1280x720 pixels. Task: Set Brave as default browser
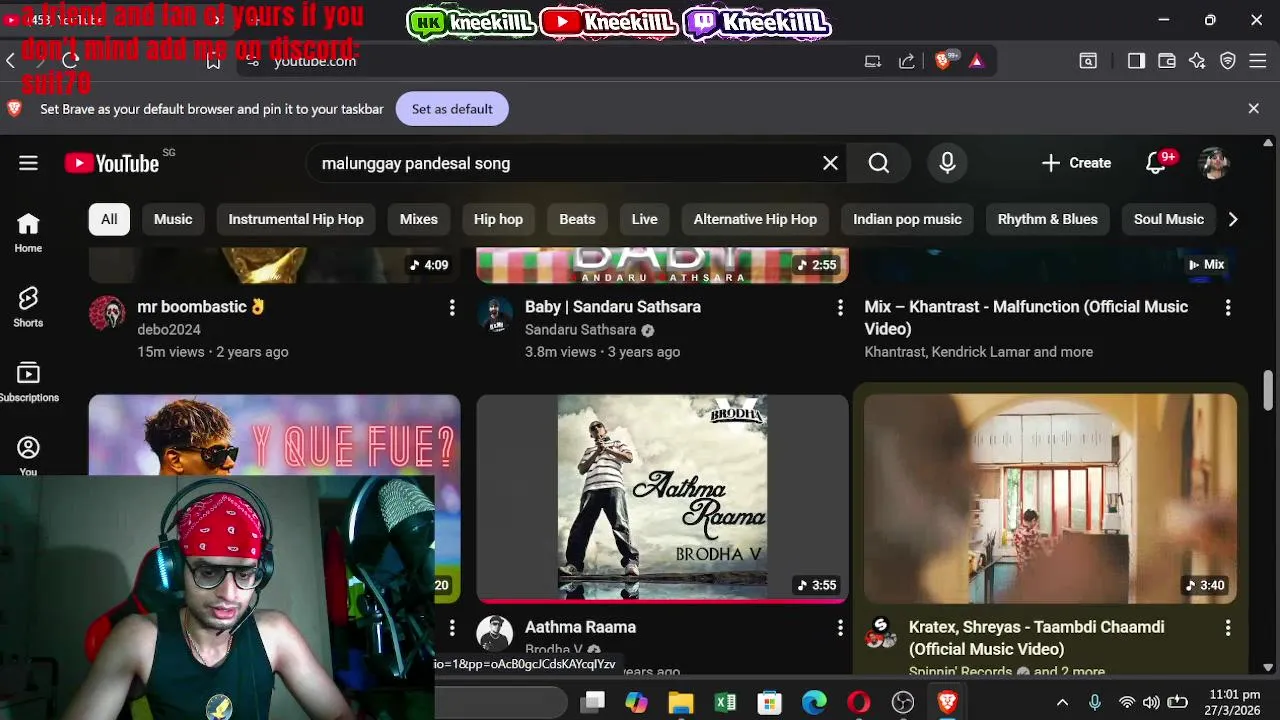[452, 109]
